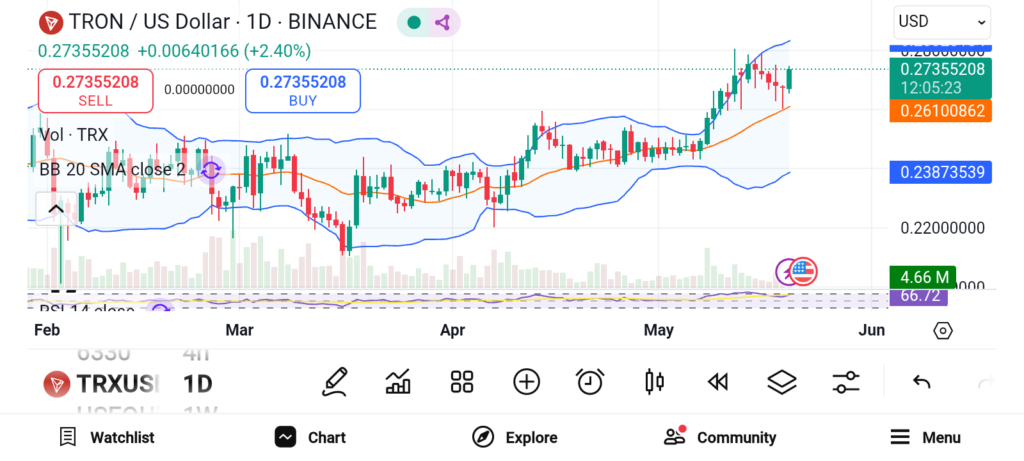This screenshot has width=1024, height=461.
Task: Switch to the Watchlist tab
Action: [106, 437]
